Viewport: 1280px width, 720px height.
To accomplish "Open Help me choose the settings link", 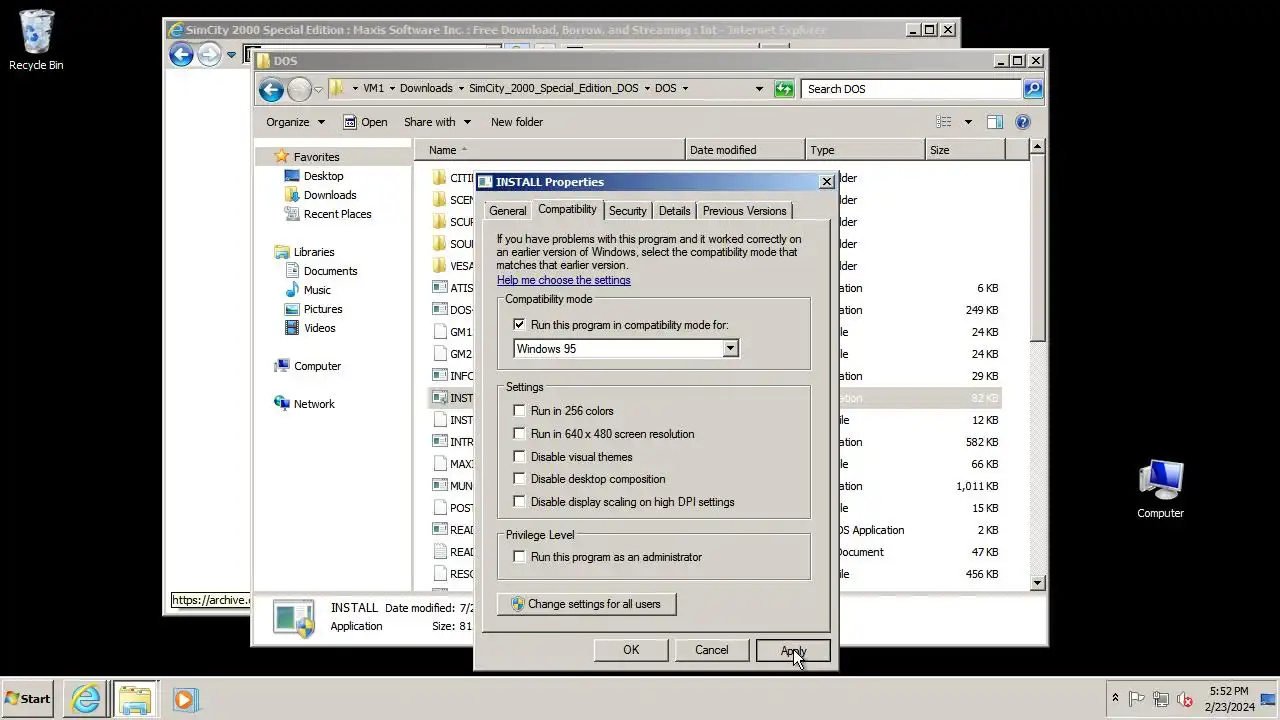I will (564, 280).
